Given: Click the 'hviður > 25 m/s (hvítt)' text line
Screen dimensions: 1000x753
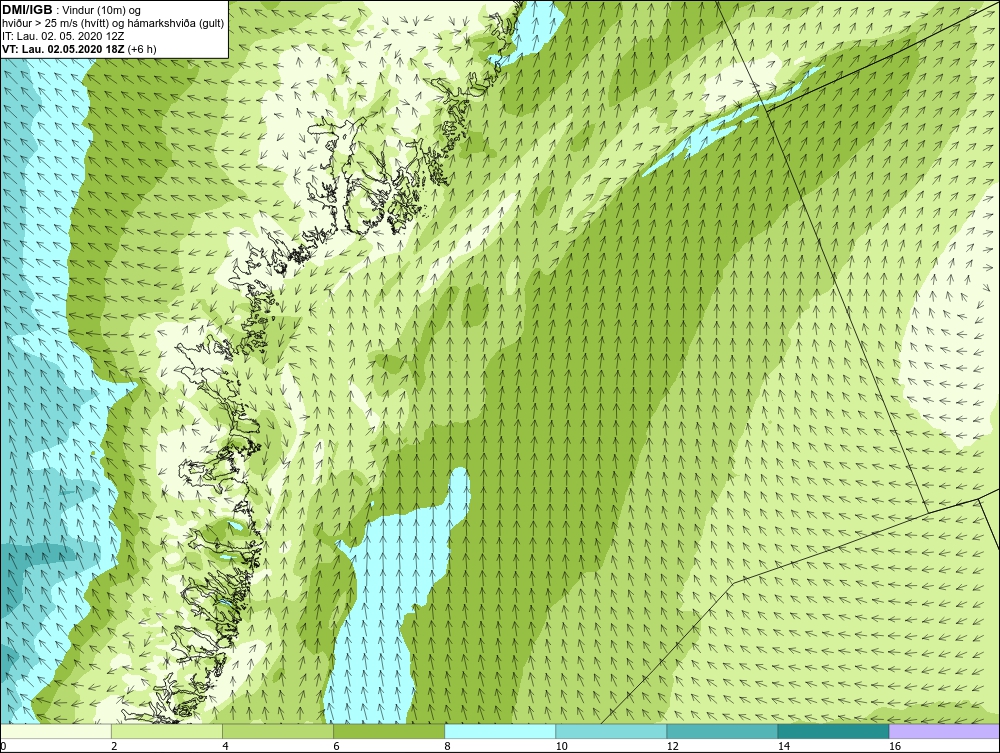Looking at the screenshot, I should pyautogui.click(x=113, y=23).
